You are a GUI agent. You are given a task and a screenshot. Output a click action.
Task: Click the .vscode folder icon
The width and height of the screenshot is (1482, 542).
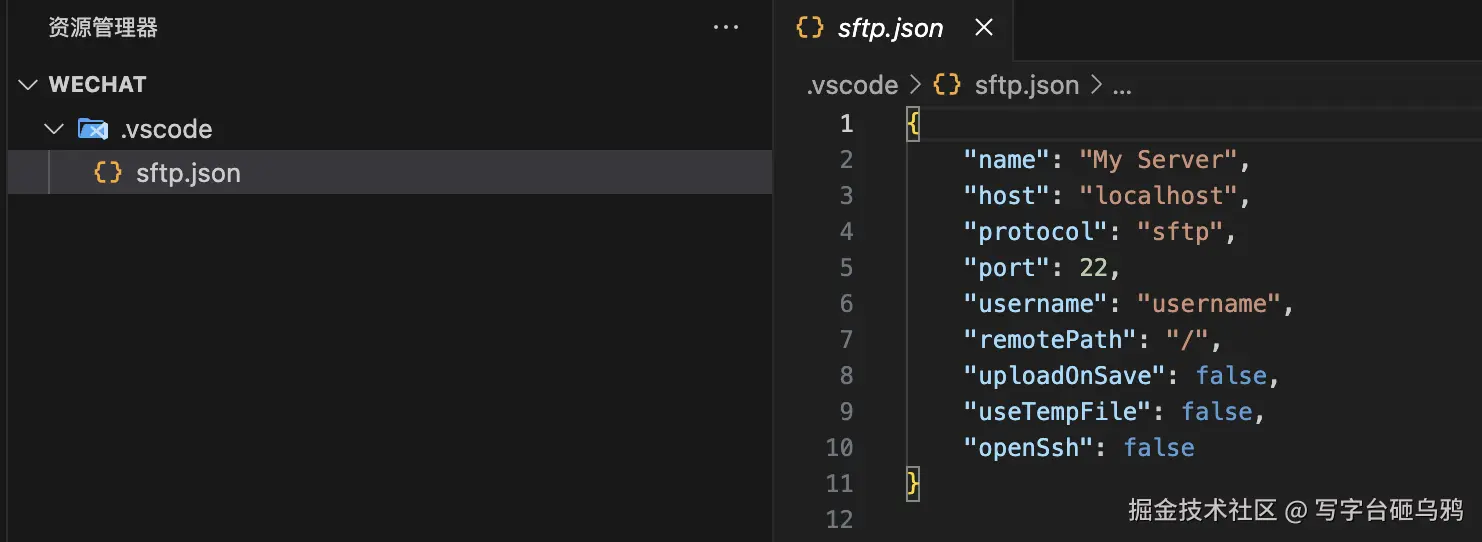(93, 129)
